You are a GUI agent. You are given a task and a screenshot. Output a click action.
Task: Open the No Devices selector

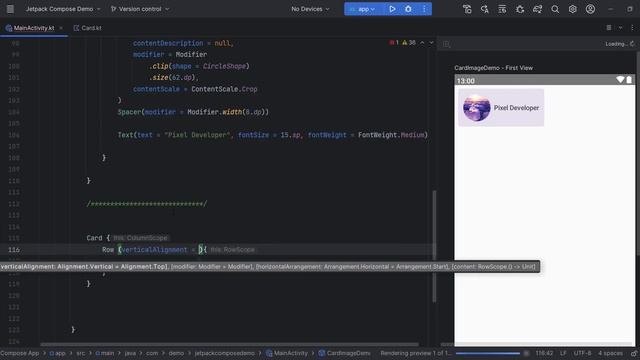click(x=310, y=9)
